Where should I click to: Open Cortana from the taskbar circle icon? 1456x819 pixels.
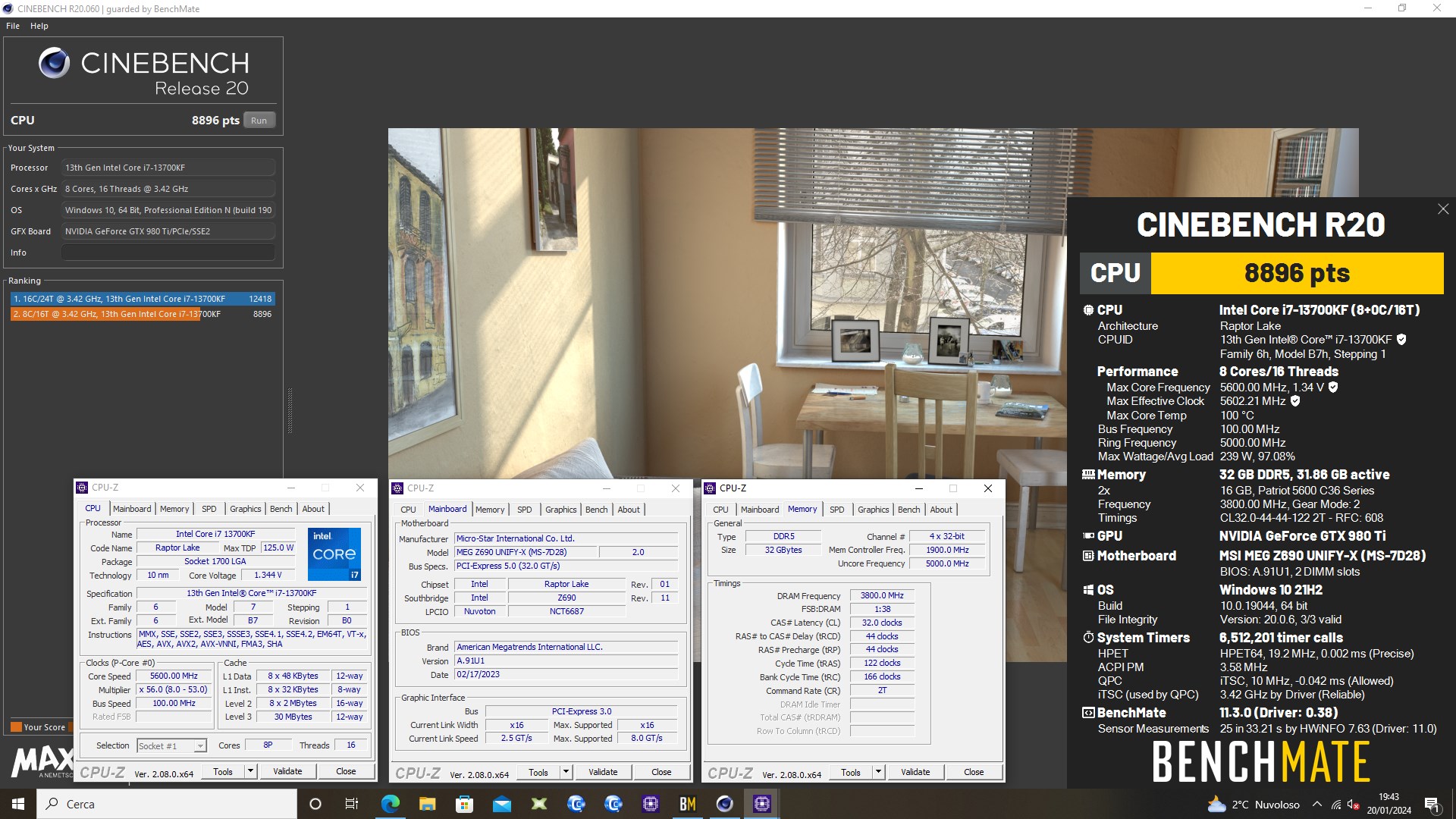(x=315, y=804)
